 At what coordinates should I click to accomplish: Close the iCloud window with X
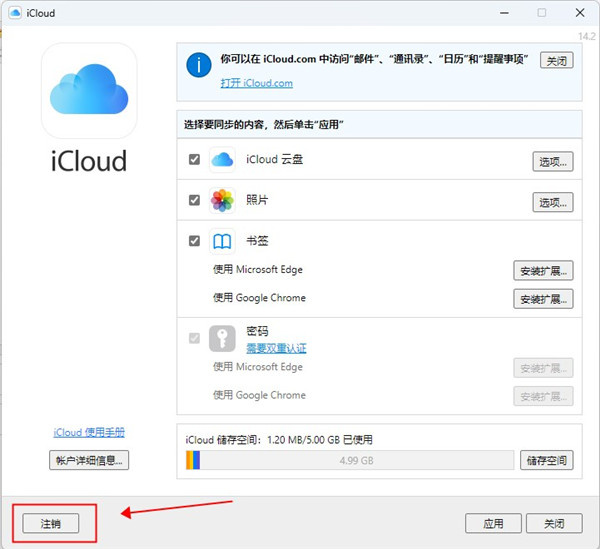(x=580, y=13)
